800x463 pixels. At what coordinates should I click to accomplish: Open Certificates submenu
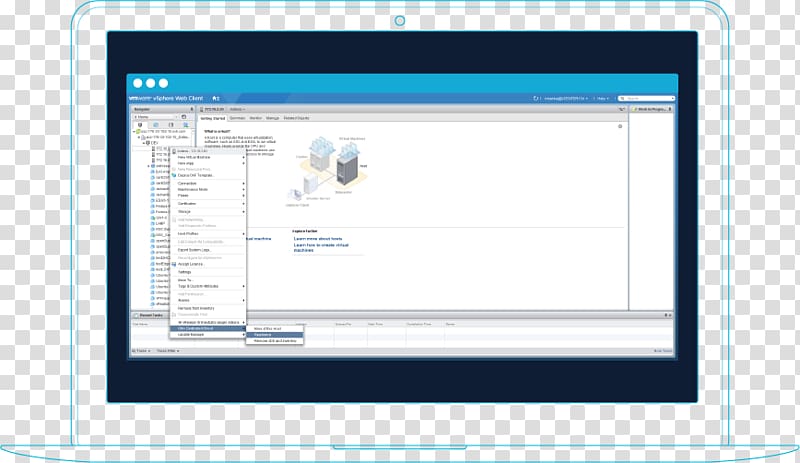pos(208,204)
